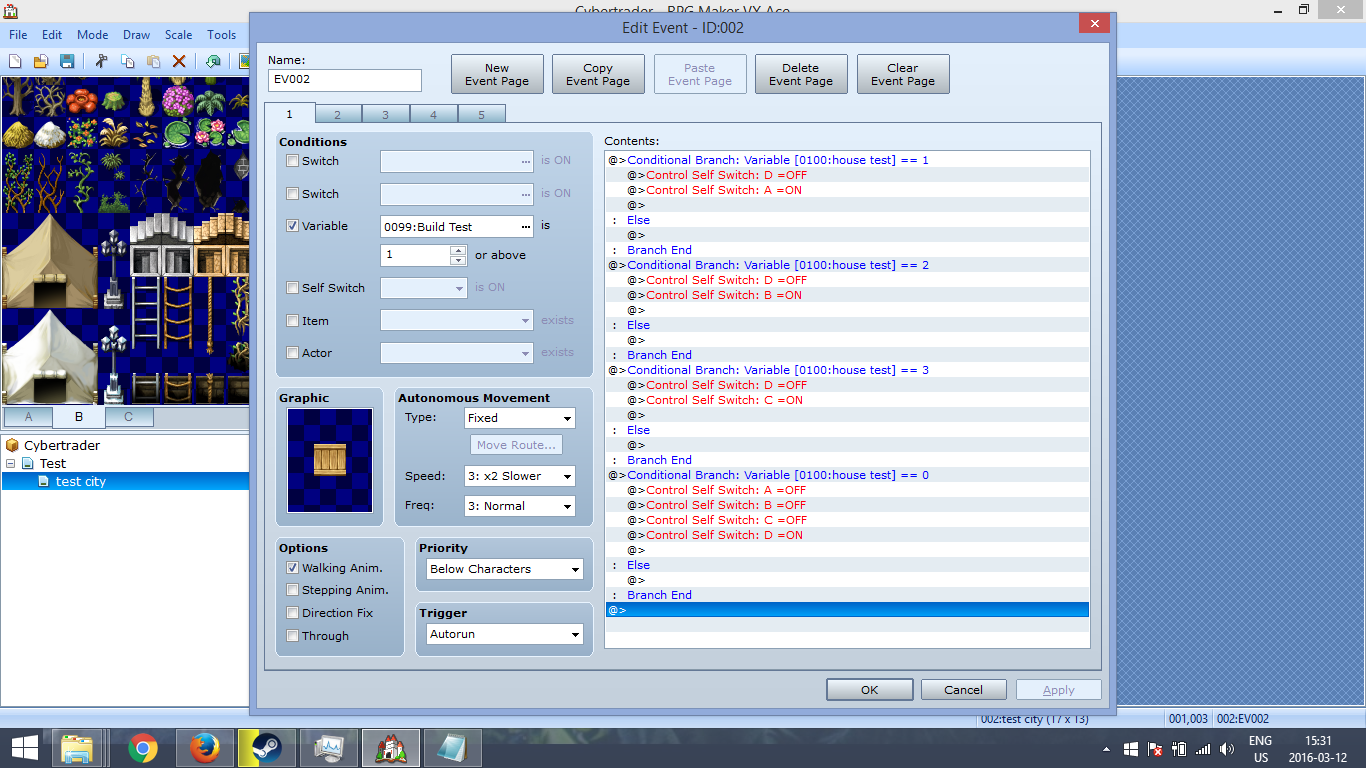Enable the Self Switch condition checkbox
The image size is (1366, 768).
[x=292, y=288]
